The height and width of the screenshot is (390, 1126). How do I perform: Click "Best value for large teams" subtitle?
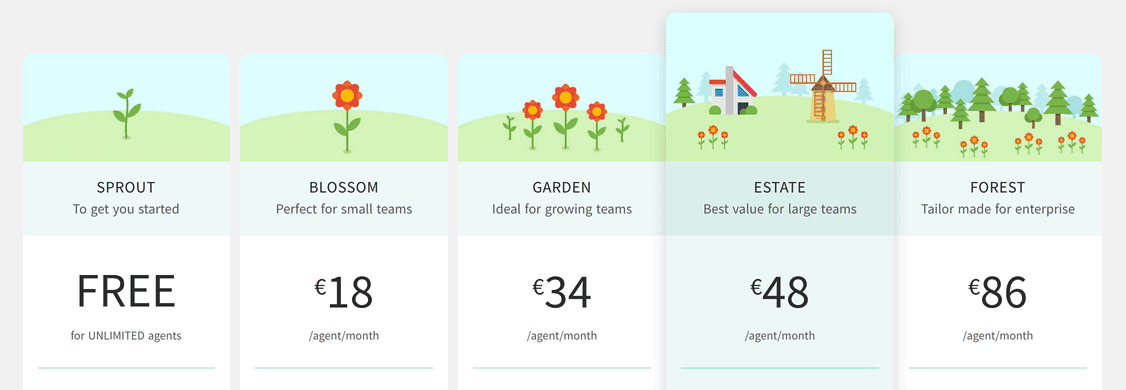pyautogui.click(x=779, y=210)
